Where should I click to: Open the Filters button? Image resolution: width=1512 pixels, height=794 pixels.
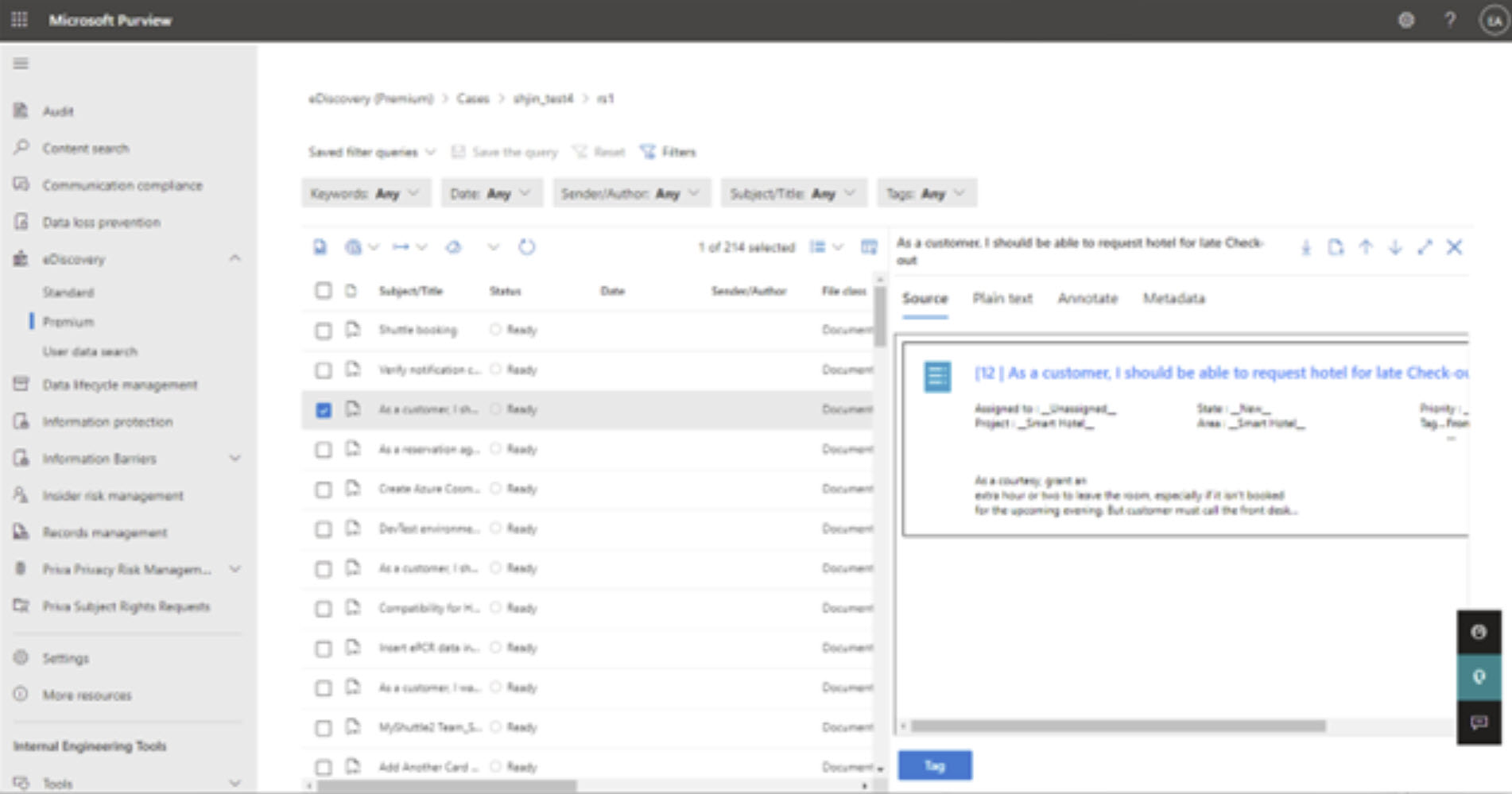669,152
